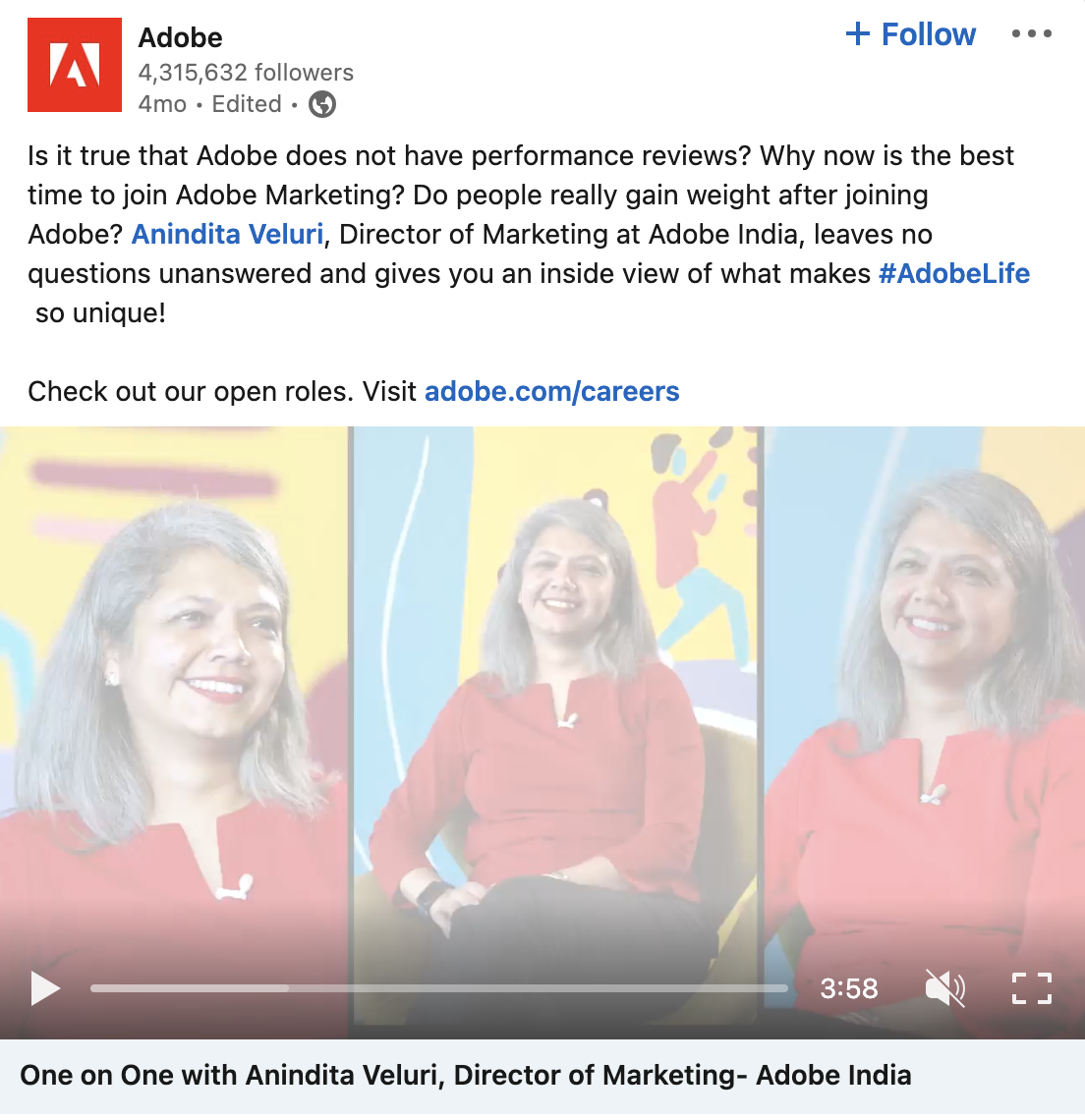The image size is (1085, 1120).
Task: Click the plus icon beside Follow
Action: point(857,34)
